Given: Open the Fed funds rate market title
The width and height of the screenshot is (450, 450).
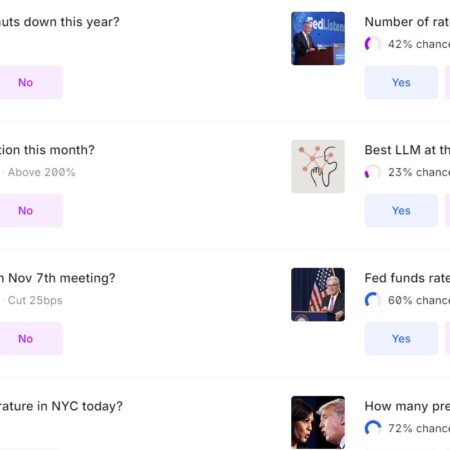Looking at the screenshot, I should pos(407,278).
